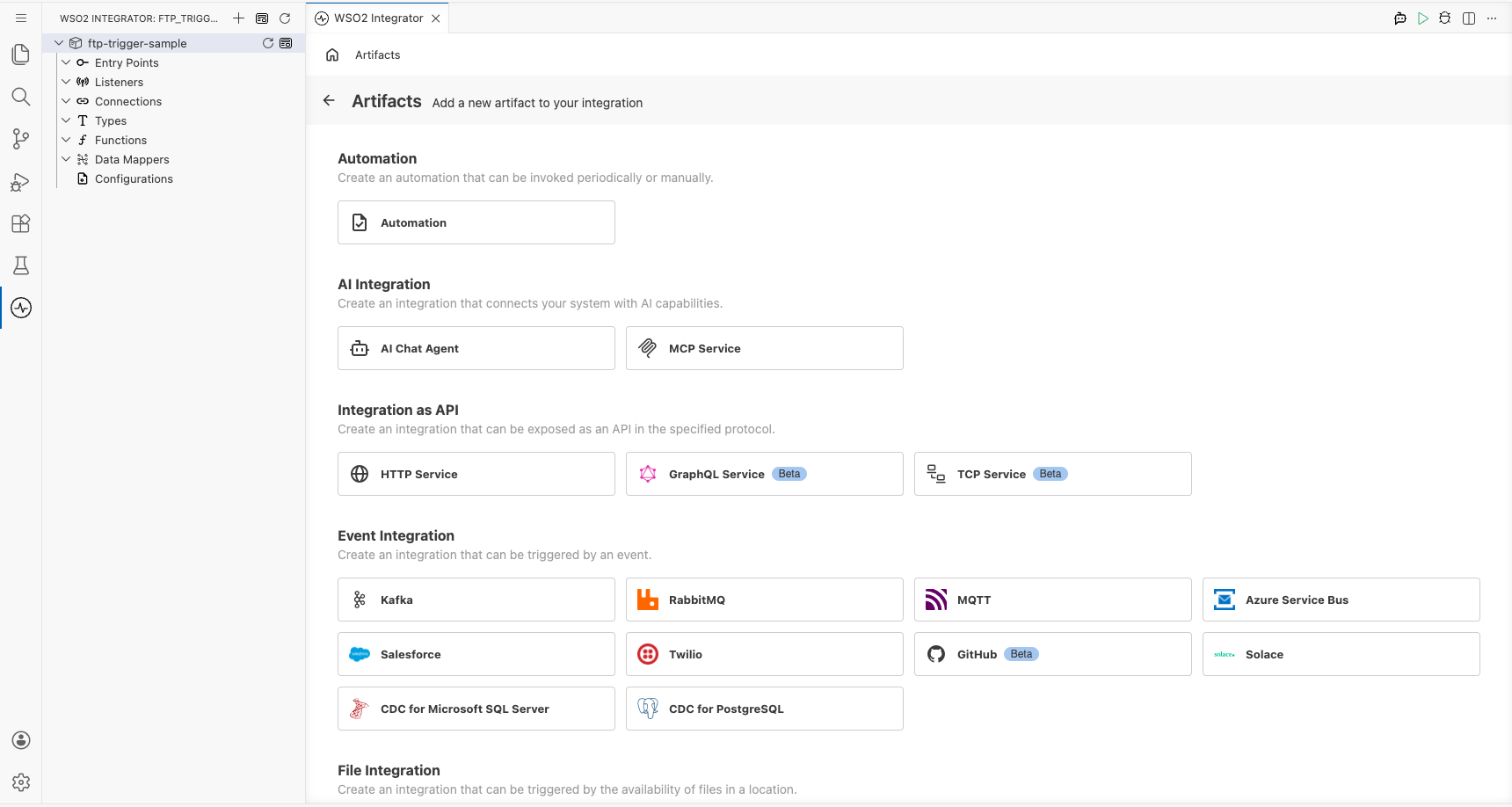This screenshot has height=807, width=1512.
Task: Open the Explorer view in activity bar
Action: coord(21,55)
